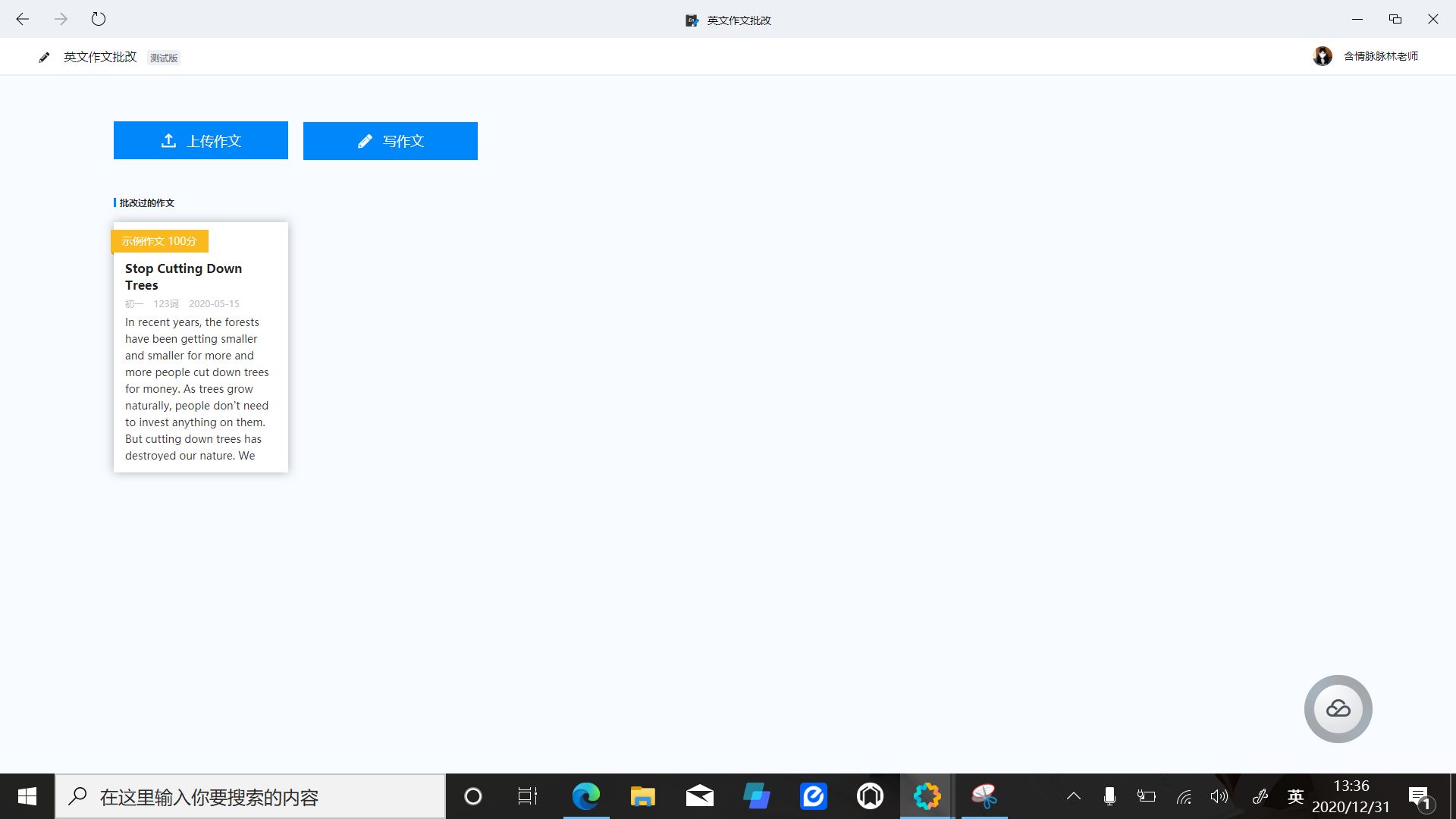Switch the 英 input language indicator
This screenshot has height=819, width=1456.
coord(1295,796)
